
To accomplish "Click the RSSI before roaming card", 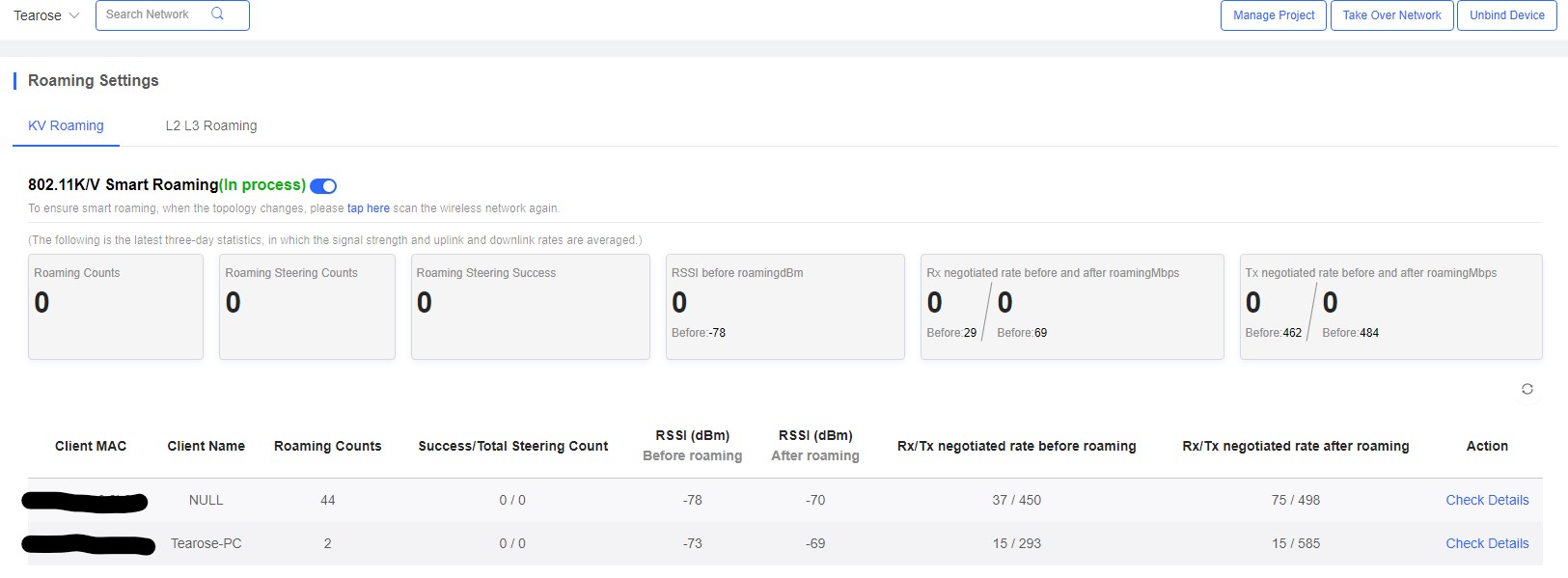I will tap(784, 307).
